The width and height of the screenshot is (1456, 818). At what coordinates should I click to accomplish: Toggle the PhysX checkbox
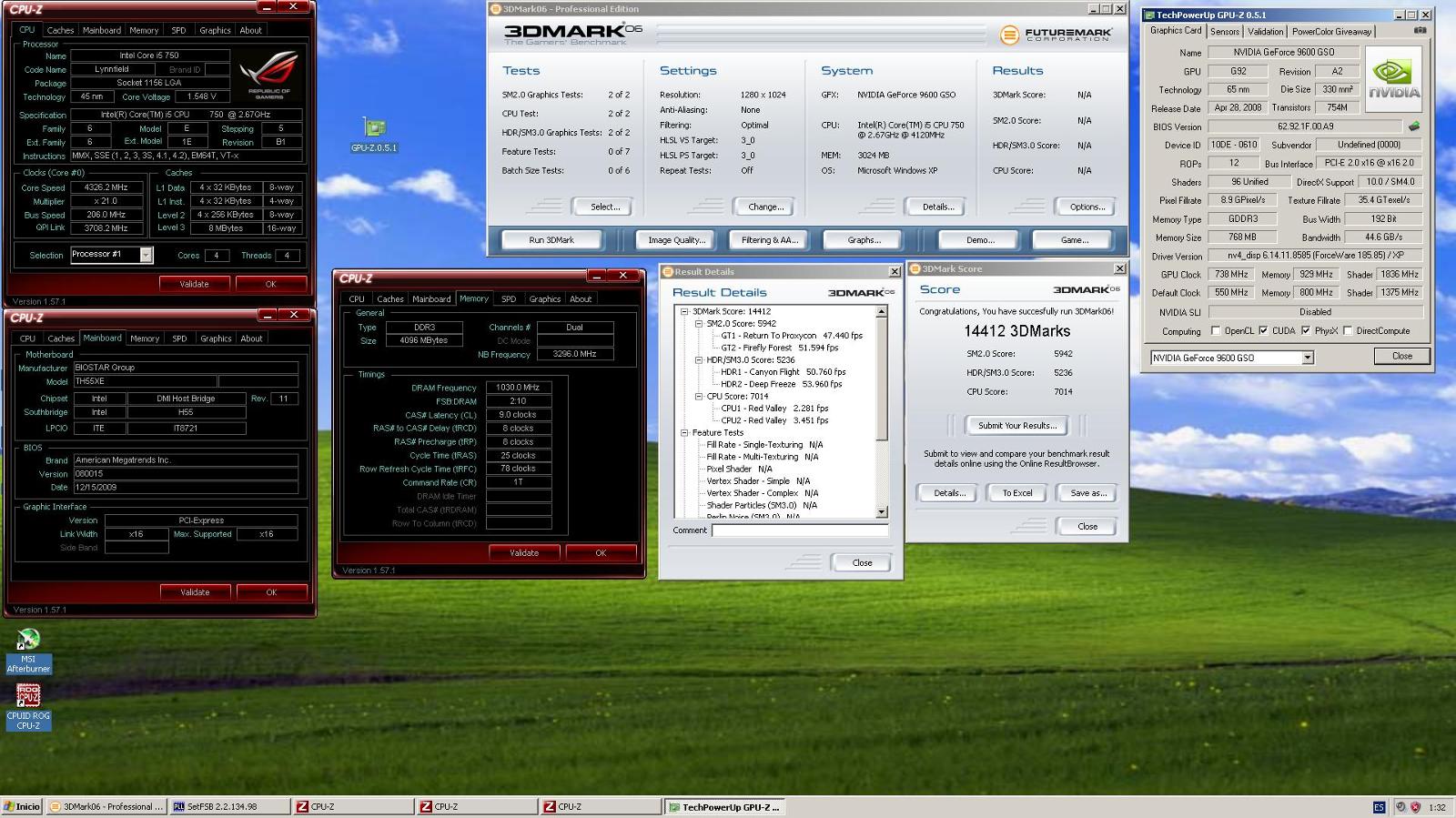1306,331
